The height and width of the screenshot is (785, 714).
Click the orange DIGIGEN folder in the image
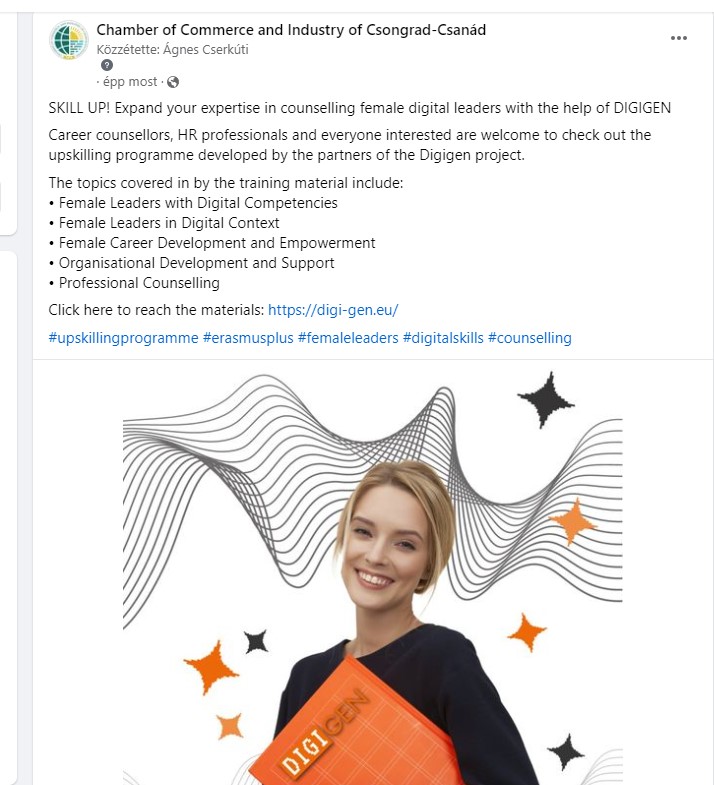pyautogui.click(x=355, y=726)
